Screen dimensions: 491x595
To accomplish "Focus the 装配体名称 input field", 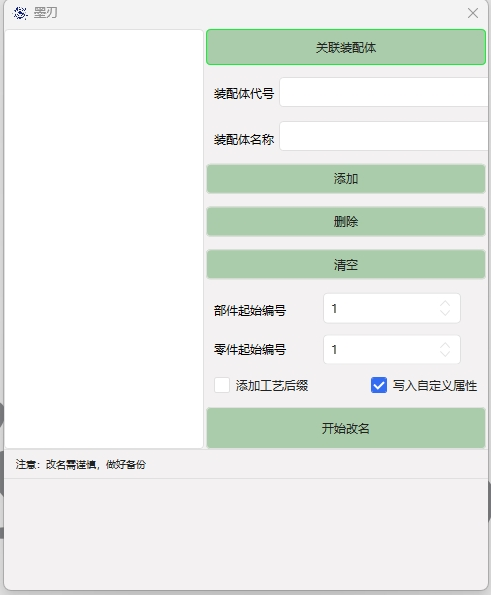I will 384,136.
